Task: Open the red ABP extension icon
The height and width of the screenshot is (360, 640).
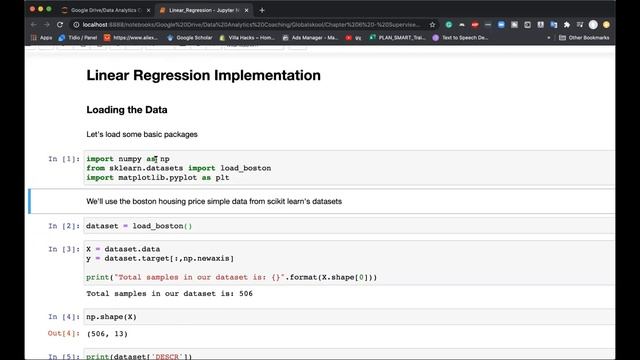Action: [475, 25]
